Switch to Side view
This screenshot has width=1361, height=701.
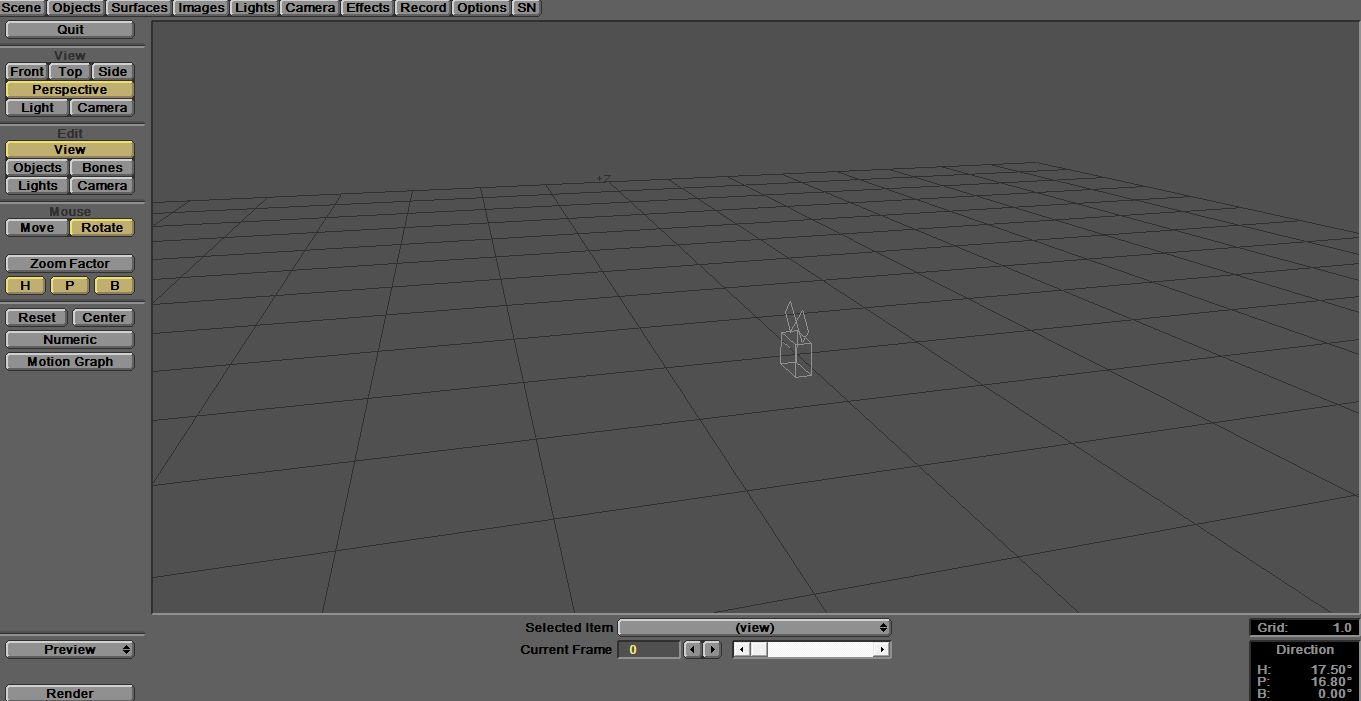[113, 72]
